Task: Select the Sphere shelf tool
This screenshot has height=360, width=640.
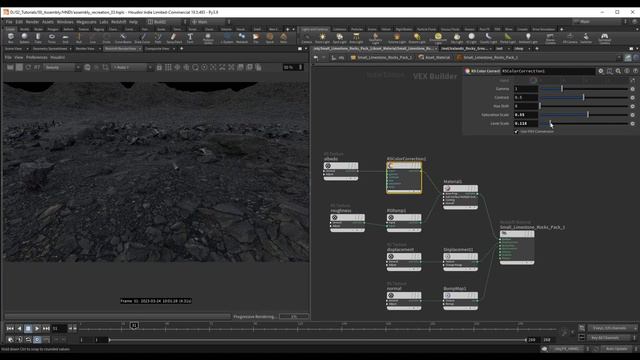Action: pyautogui.click(x=24, y=38)
